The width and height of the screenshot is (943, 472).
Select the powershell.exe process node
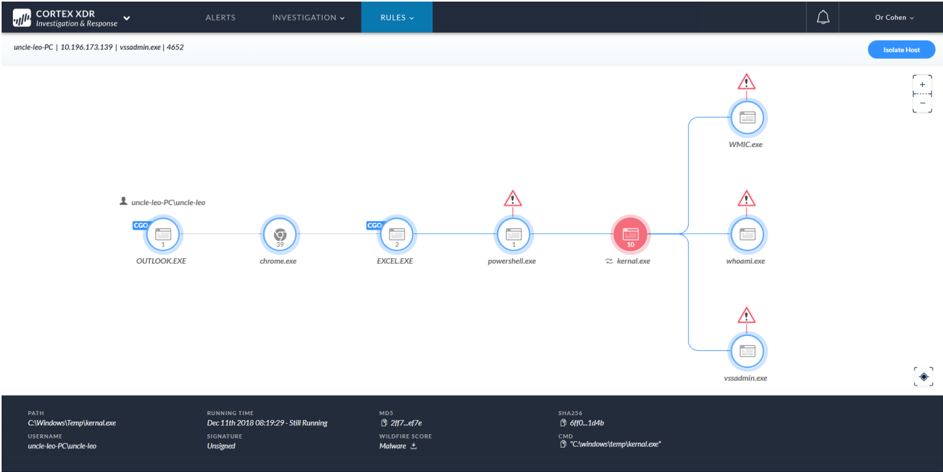(513, 234)
